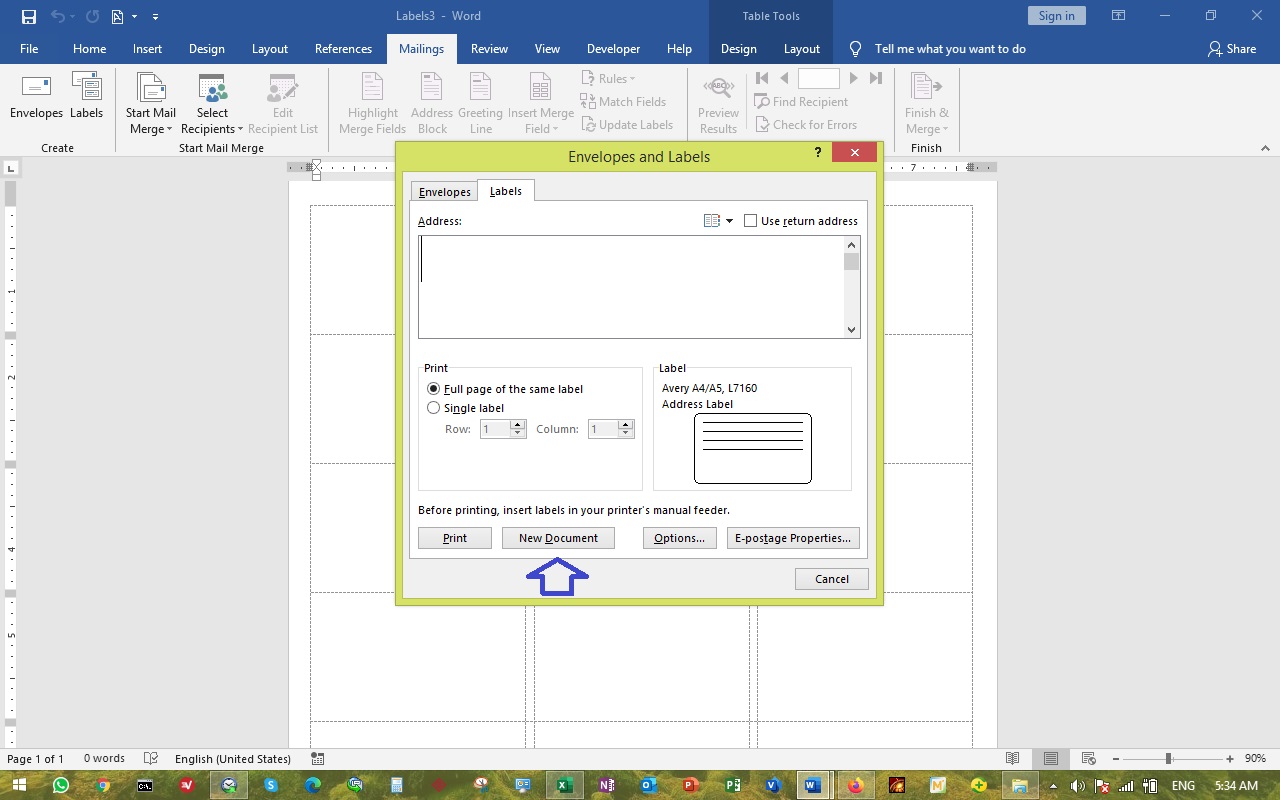Click the label preview thumbnail
The width and height of the screenshot is (1280, 800).
click(753, 448)
